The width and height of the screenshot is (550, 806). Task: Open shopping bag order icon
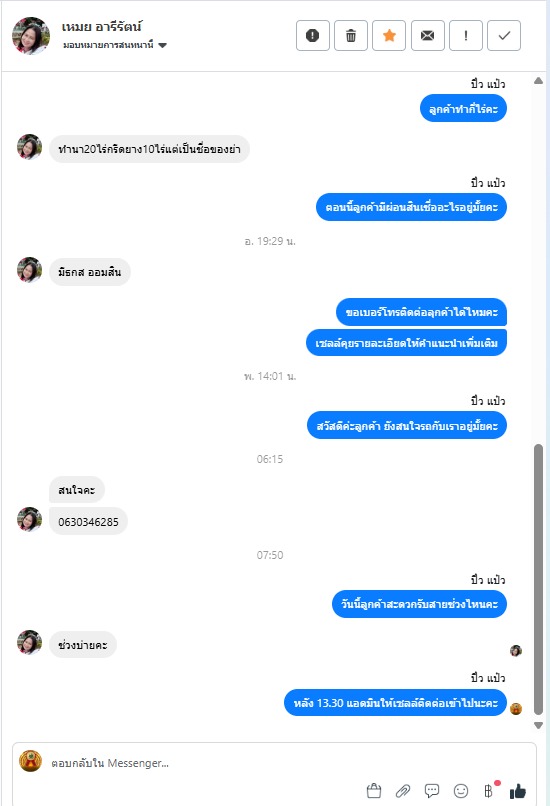[x=374, y=791]
